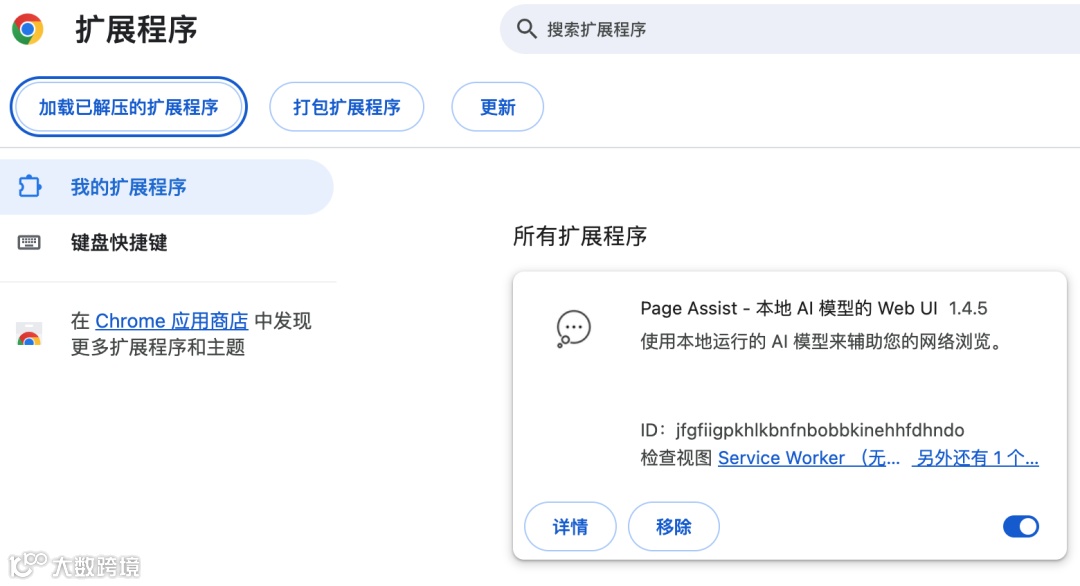Open 详情 for Page Assist
Screen dimensions: 1080x586
point(570,527)
